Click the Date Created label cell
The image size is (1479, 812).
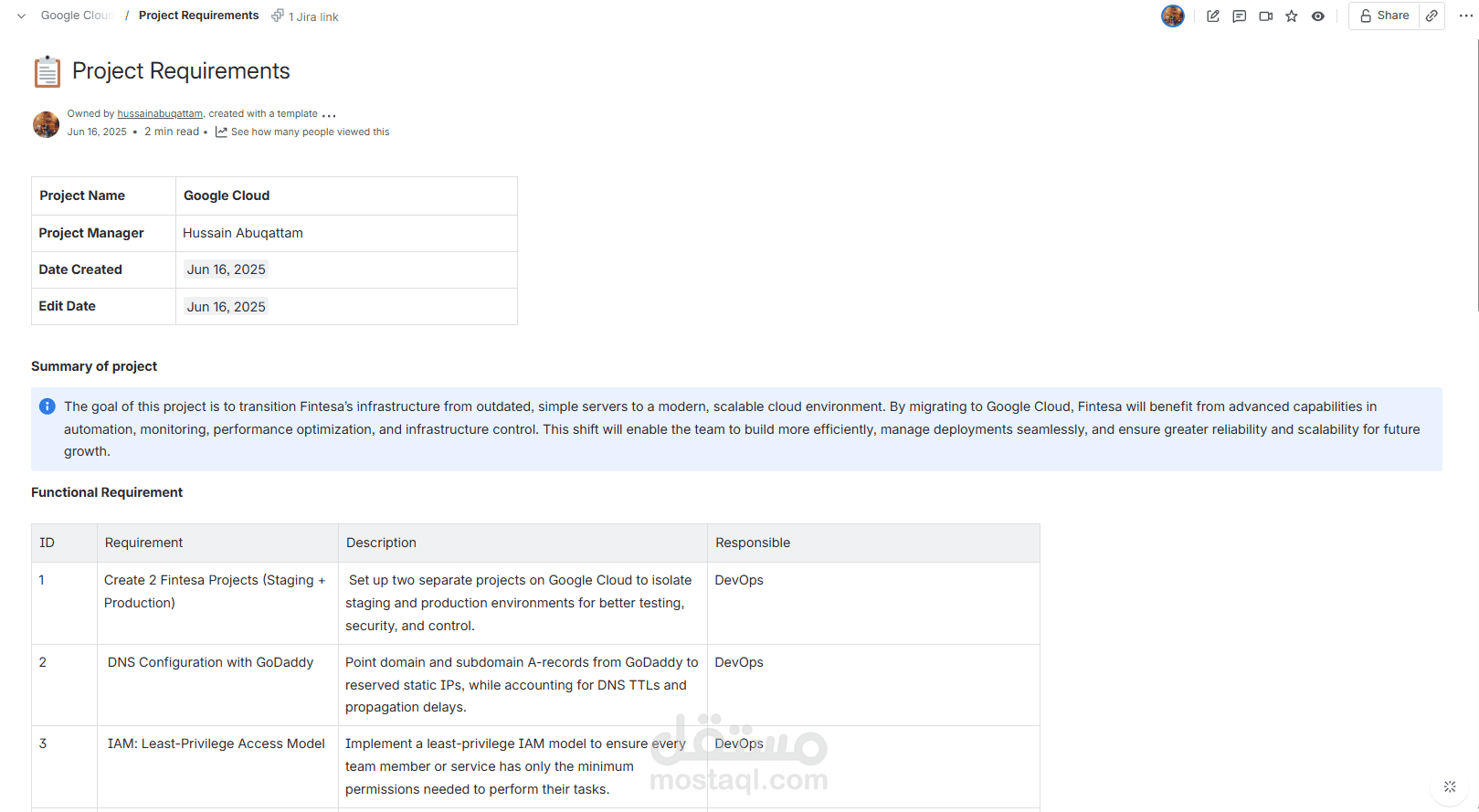pos(103,269)
